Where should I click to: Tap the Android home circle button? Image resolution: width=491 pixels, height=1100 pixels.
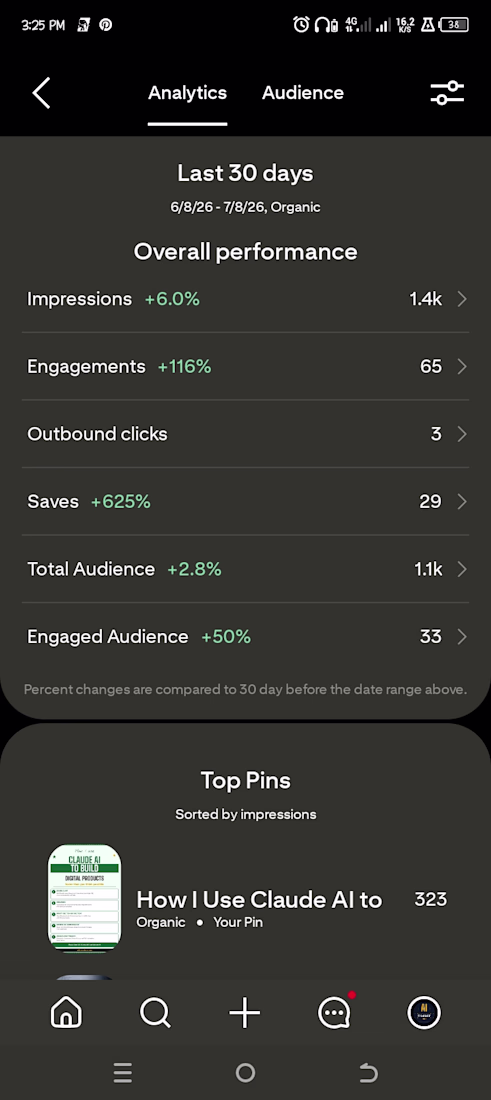245,1072
